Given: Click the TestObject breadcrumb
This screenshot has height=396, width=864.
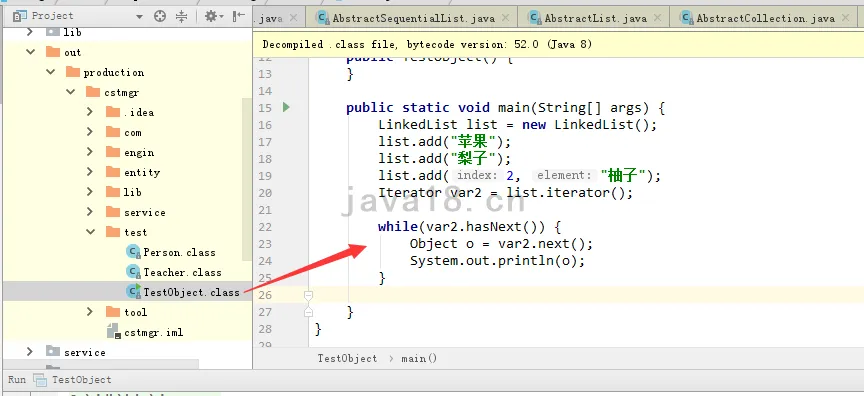Looking at the screenshot, I should pos(347,359).
